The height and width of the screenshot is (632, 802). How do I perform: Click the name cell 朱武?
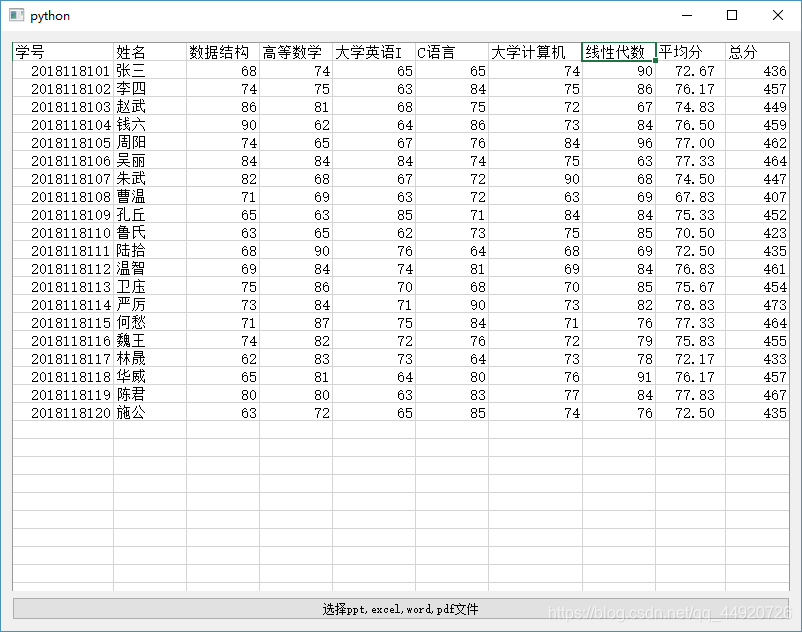coord(150,178)
